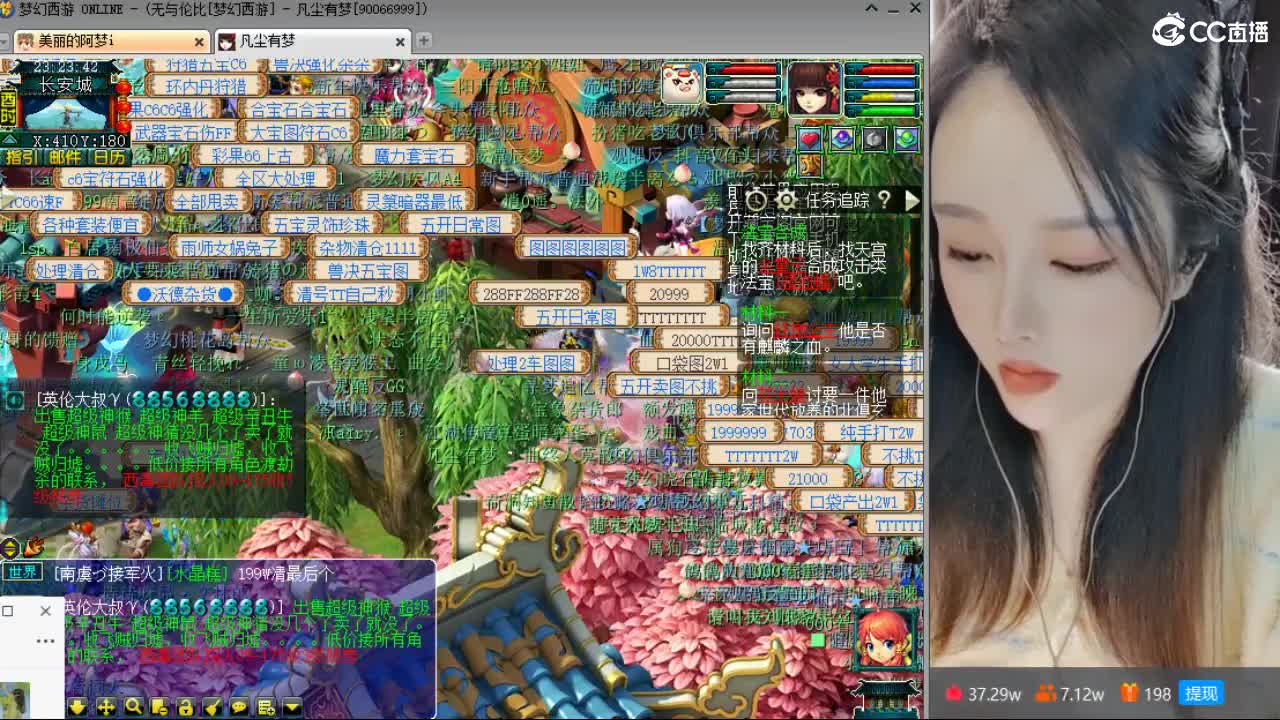This screenshot has width=1280, height=720.
Task: Click the 环内丹狩猎 stall sign
Action: tap(206, 87)
